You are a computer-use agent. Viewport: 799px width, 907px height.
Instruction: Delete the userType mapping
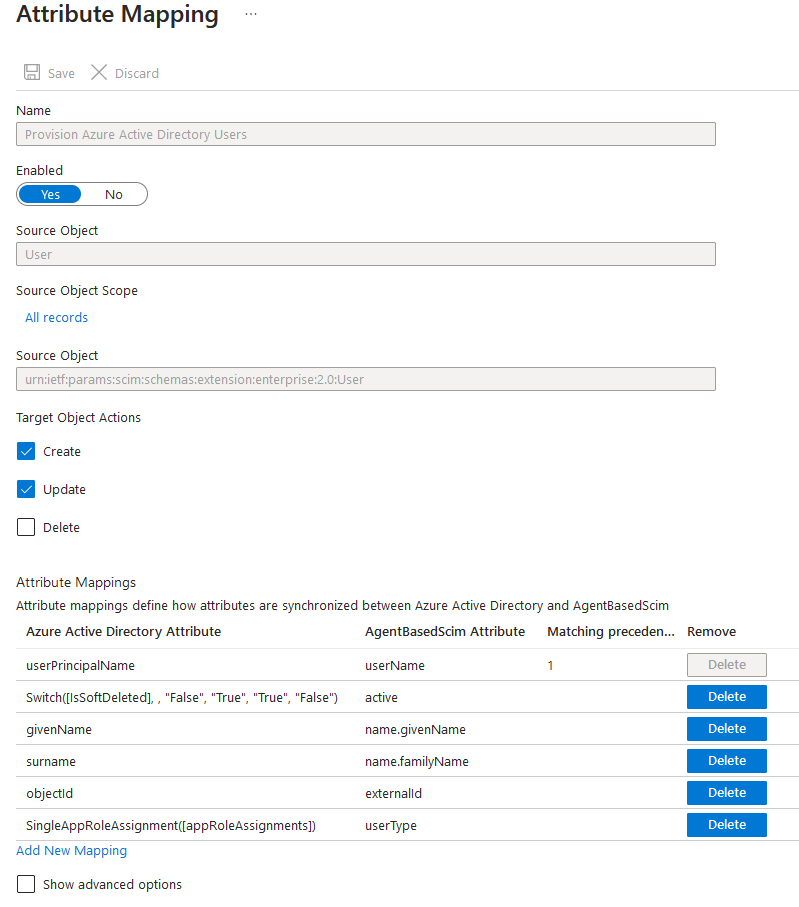point(727,825)
